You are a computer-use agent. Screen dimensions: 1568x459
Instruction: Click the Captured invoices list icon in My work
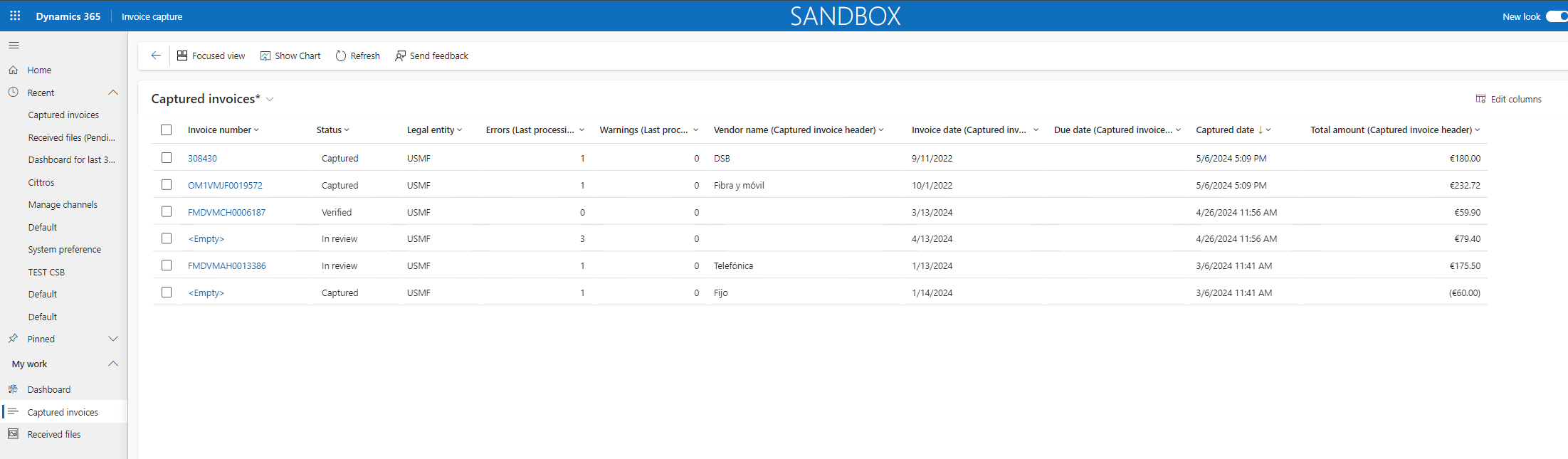13,412
